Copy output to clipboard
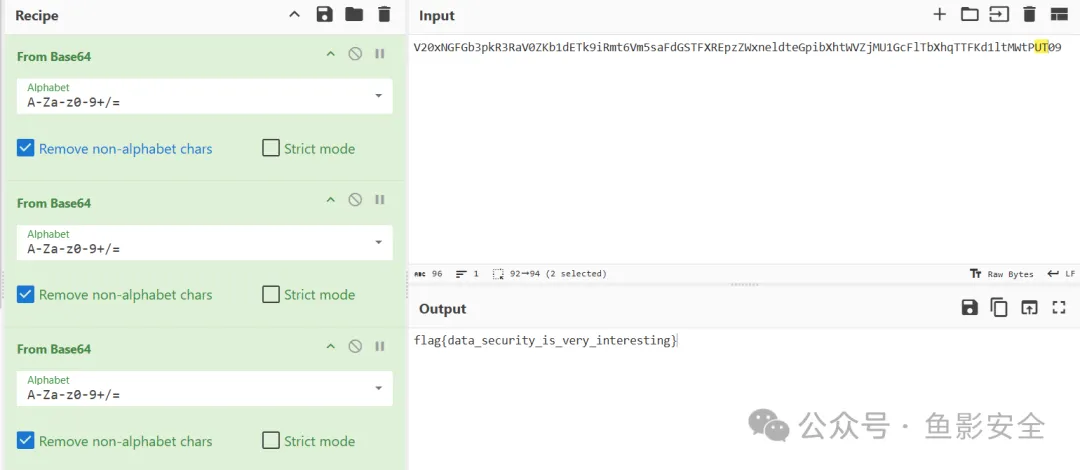Screen dimensions: 1080x470 (999, 308)
